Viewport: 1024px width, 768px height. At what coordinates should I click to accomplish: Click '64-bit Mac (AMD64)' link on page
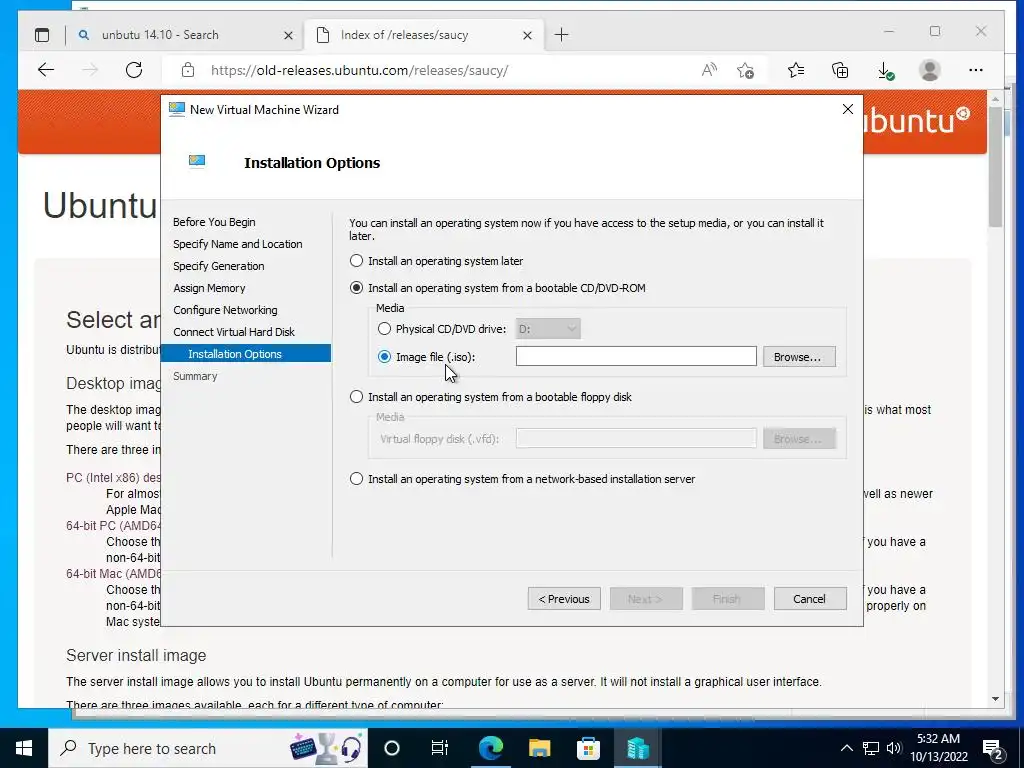(x=113, y=574)
